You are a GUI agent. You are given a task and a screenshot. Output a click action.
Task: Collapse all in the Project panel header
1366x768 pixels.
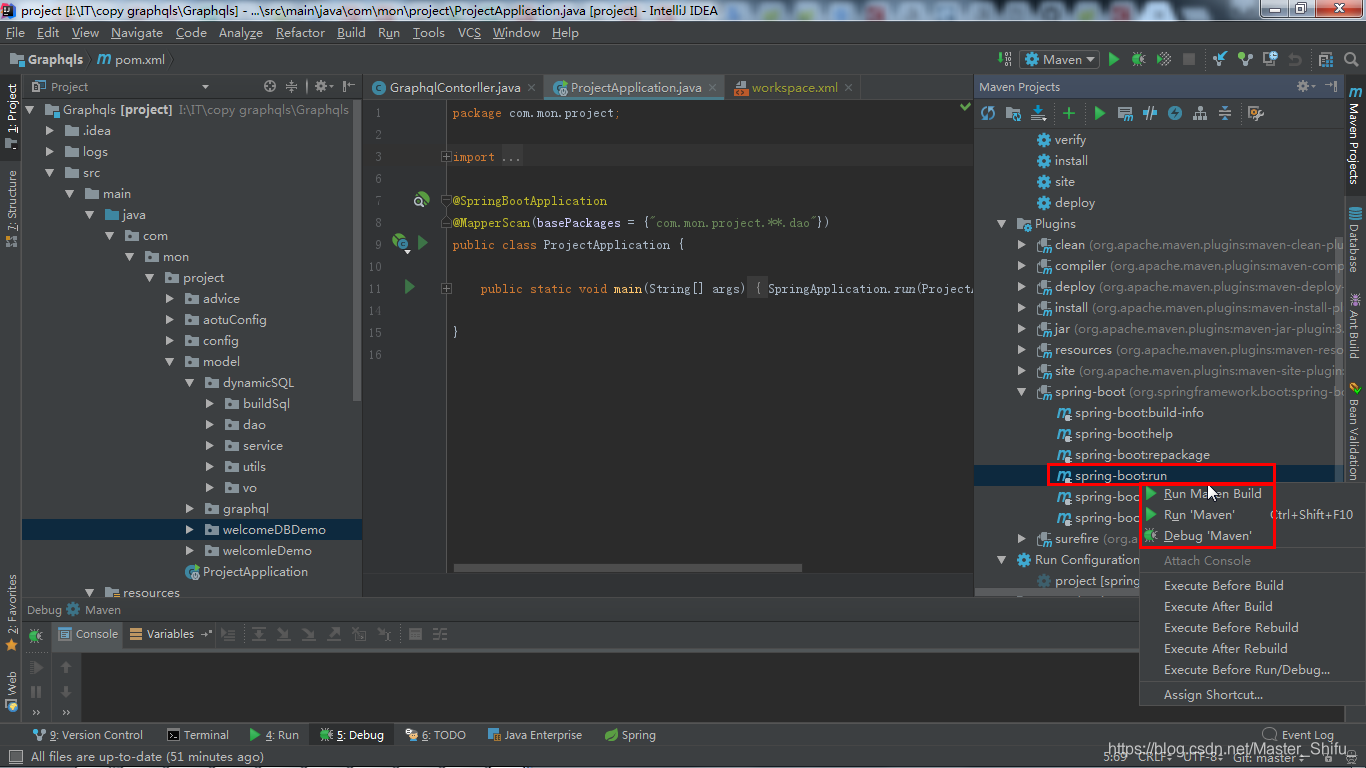(292, 87)
